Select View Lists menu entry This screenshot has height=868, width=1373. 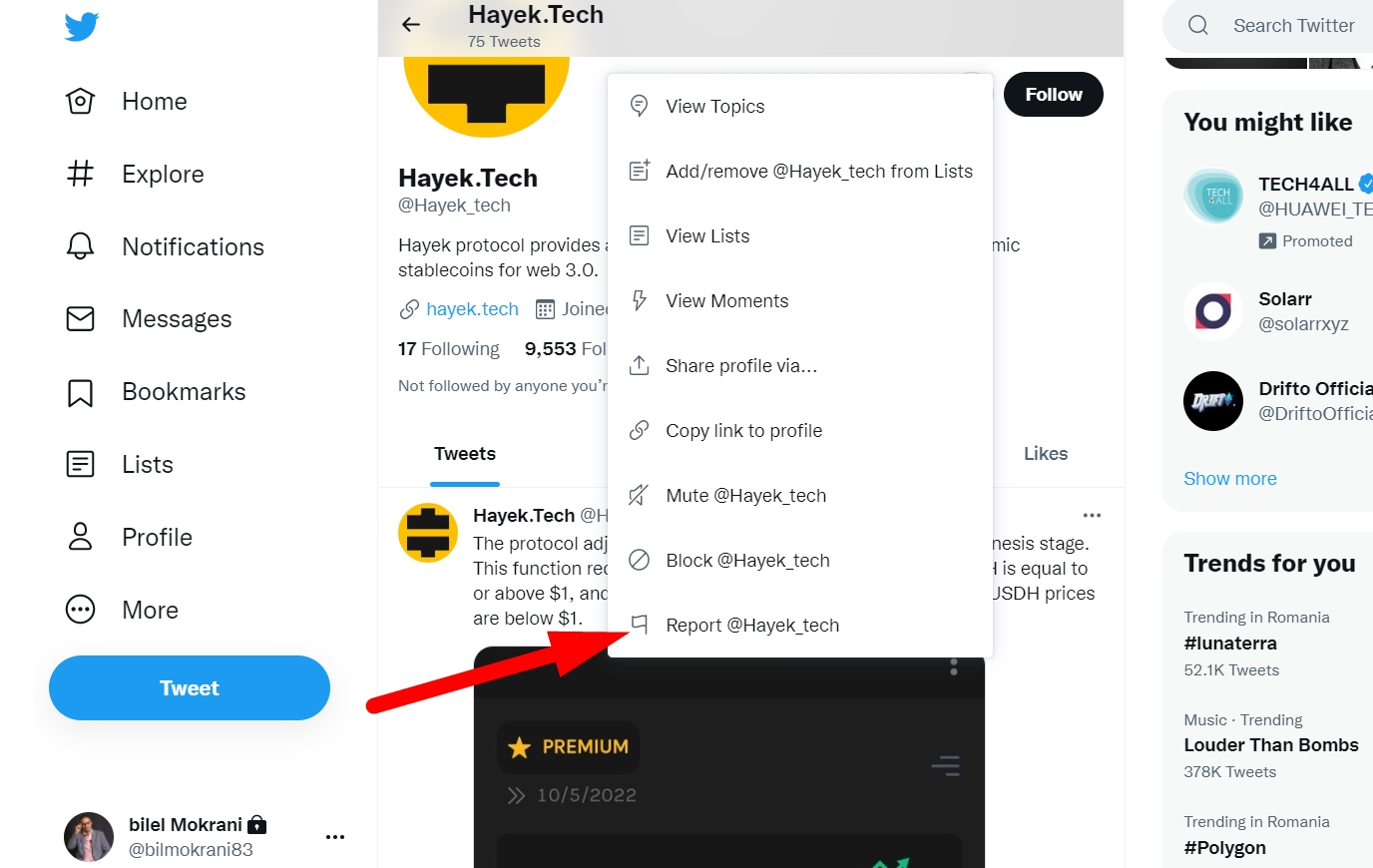pos(800,236)
